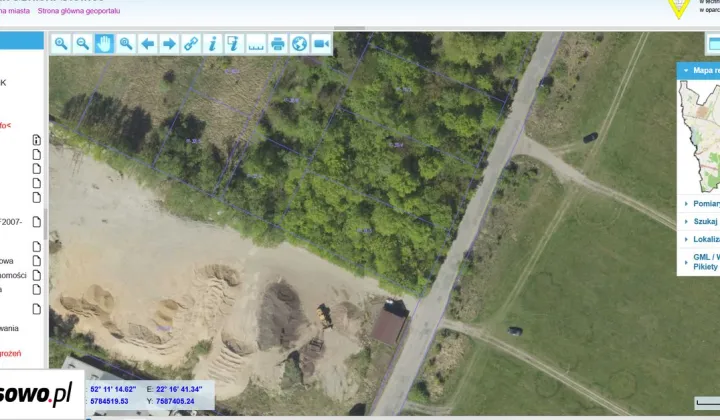The height and width of the screenshot is (420, 720).
Task: Click the blue header bar of left panel
Action: [x=22, y=40]
